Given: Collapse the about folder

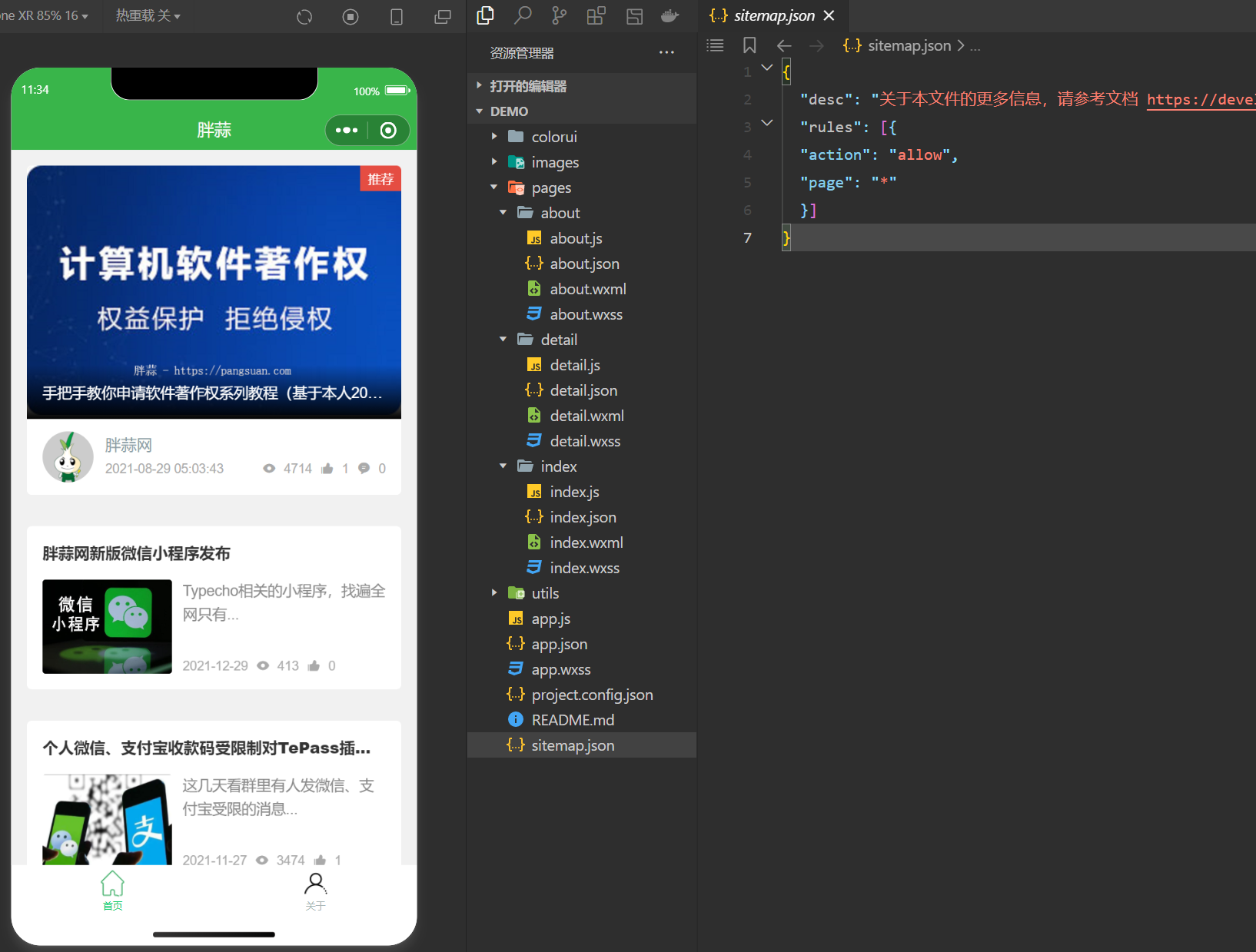Looking at the screenshot, I should click(x=503, y=213).
